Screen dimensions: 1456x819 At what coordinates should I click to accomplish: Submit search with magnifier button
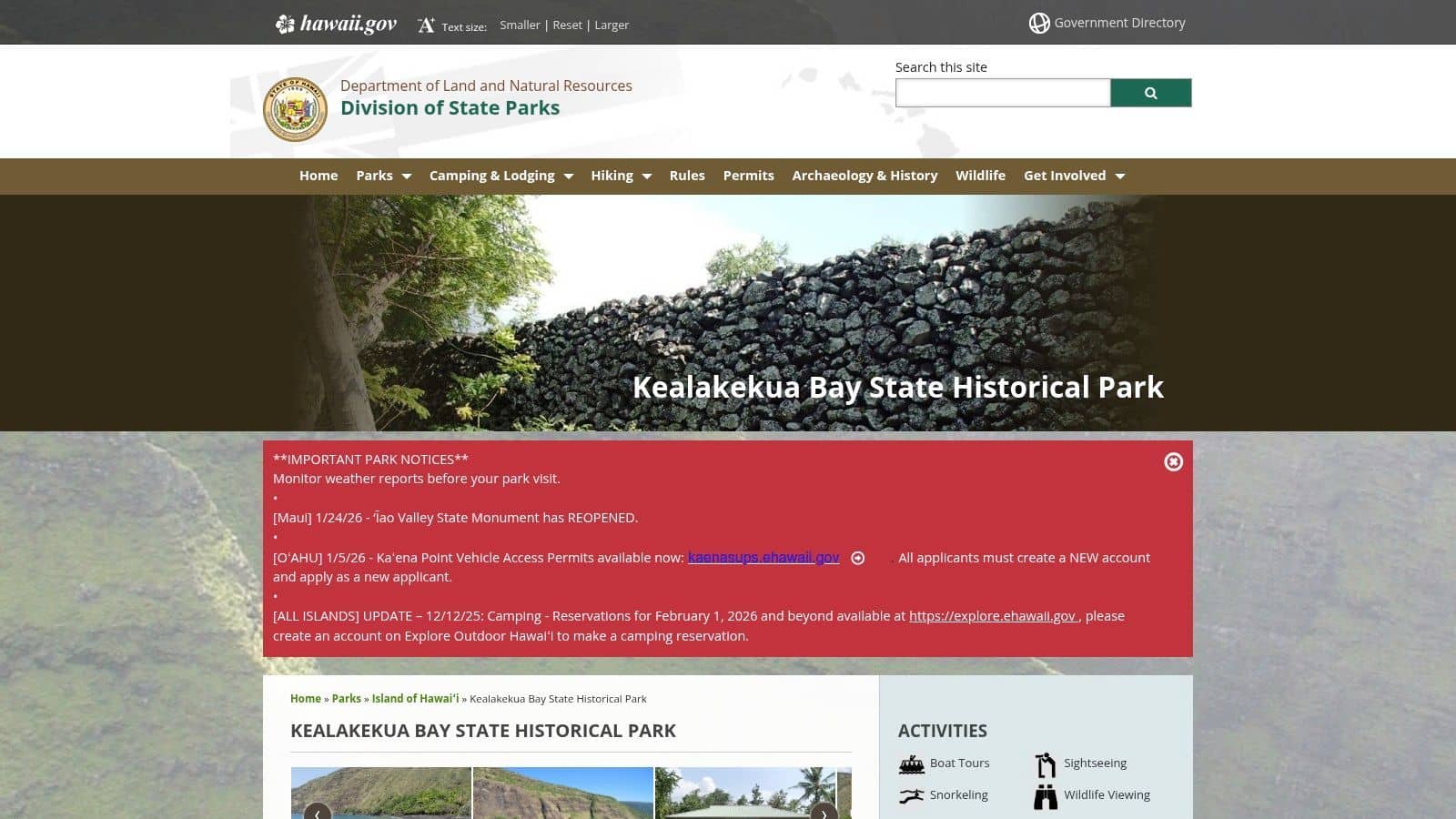1151,93
